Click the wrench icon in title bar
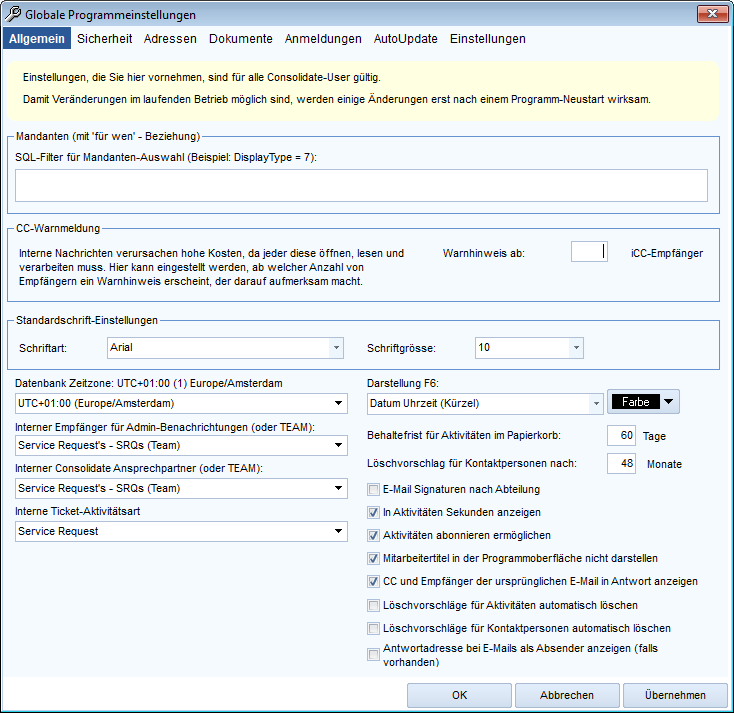The height and width of the screenshot is (713, 734). 13,15
